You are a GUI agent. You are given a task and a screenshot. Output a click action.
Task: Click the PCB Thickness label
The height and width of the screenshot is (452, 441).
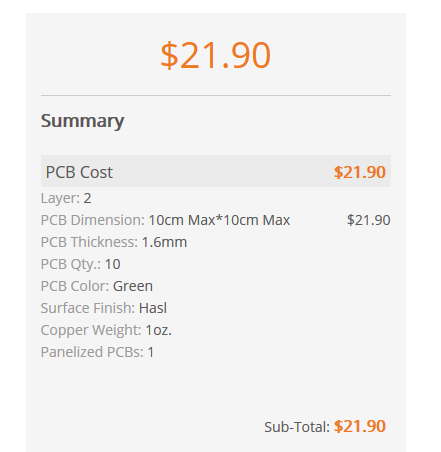point(89,242)
